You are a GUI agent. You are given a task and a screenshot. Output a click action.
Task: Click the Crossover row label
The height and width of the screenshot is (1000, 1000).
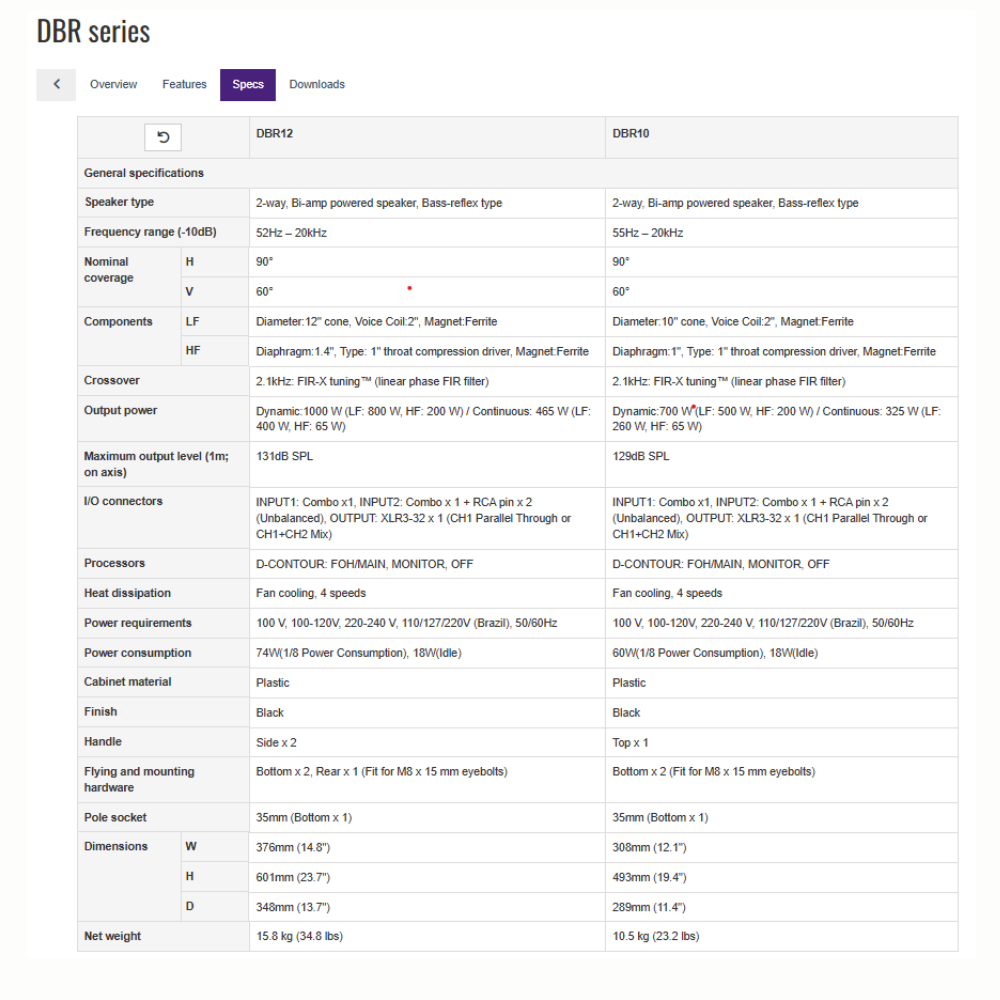(x=112, y=381)
